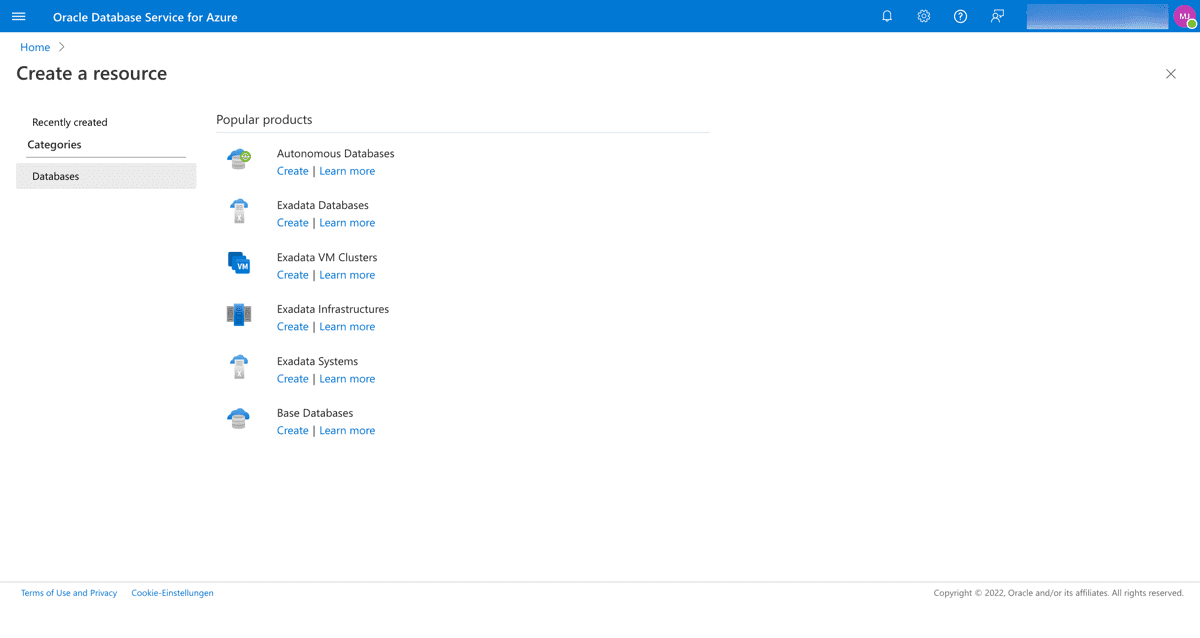
Task: Learn more about Base Databases
Action: (347, 431)
